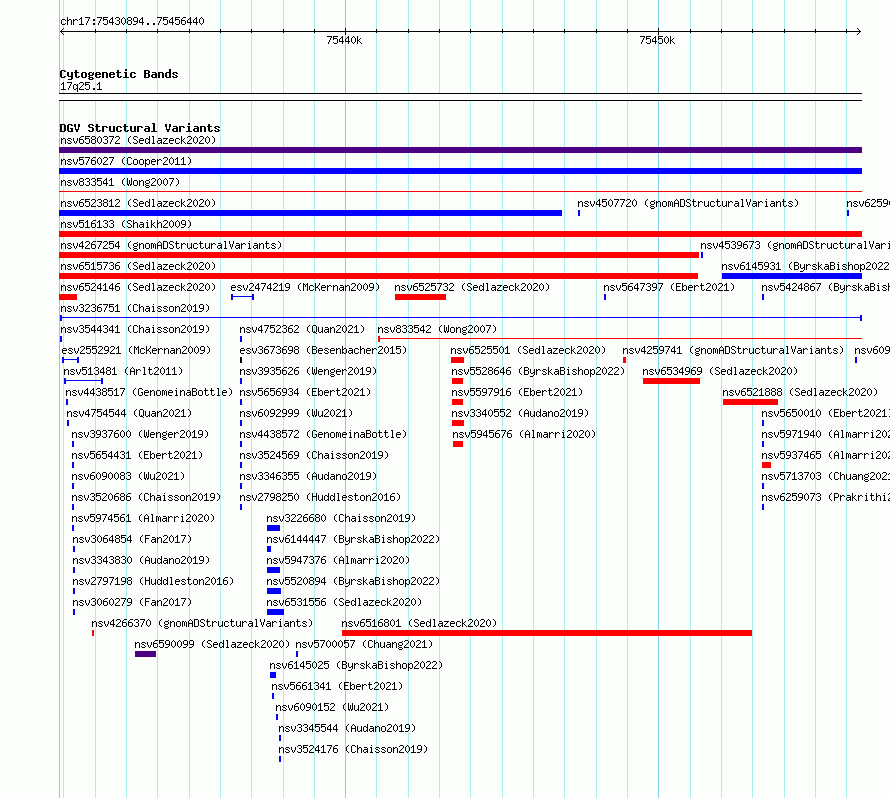This screenshot has width=890, height=798.
Task: Select nsv4267254 (gnomADStructuralVariants) label
Action: coord(171,245)
